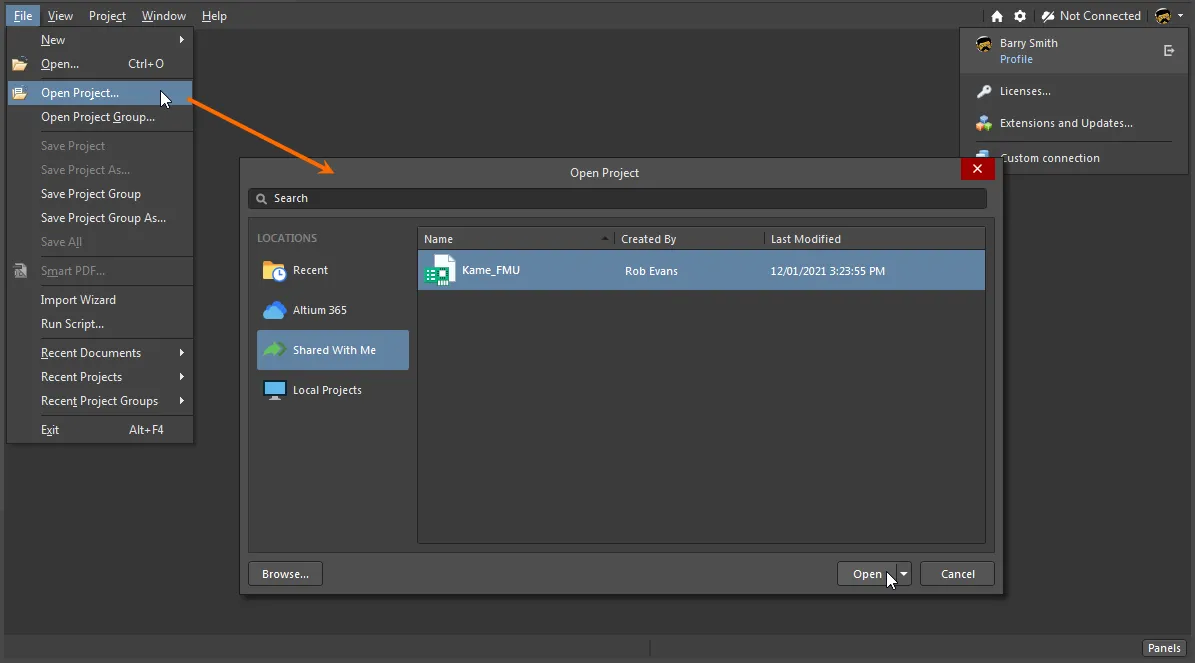Expand the user account dropdown arrow
The width and height of the screenshot is (1195, 663).
[1181, 16]
